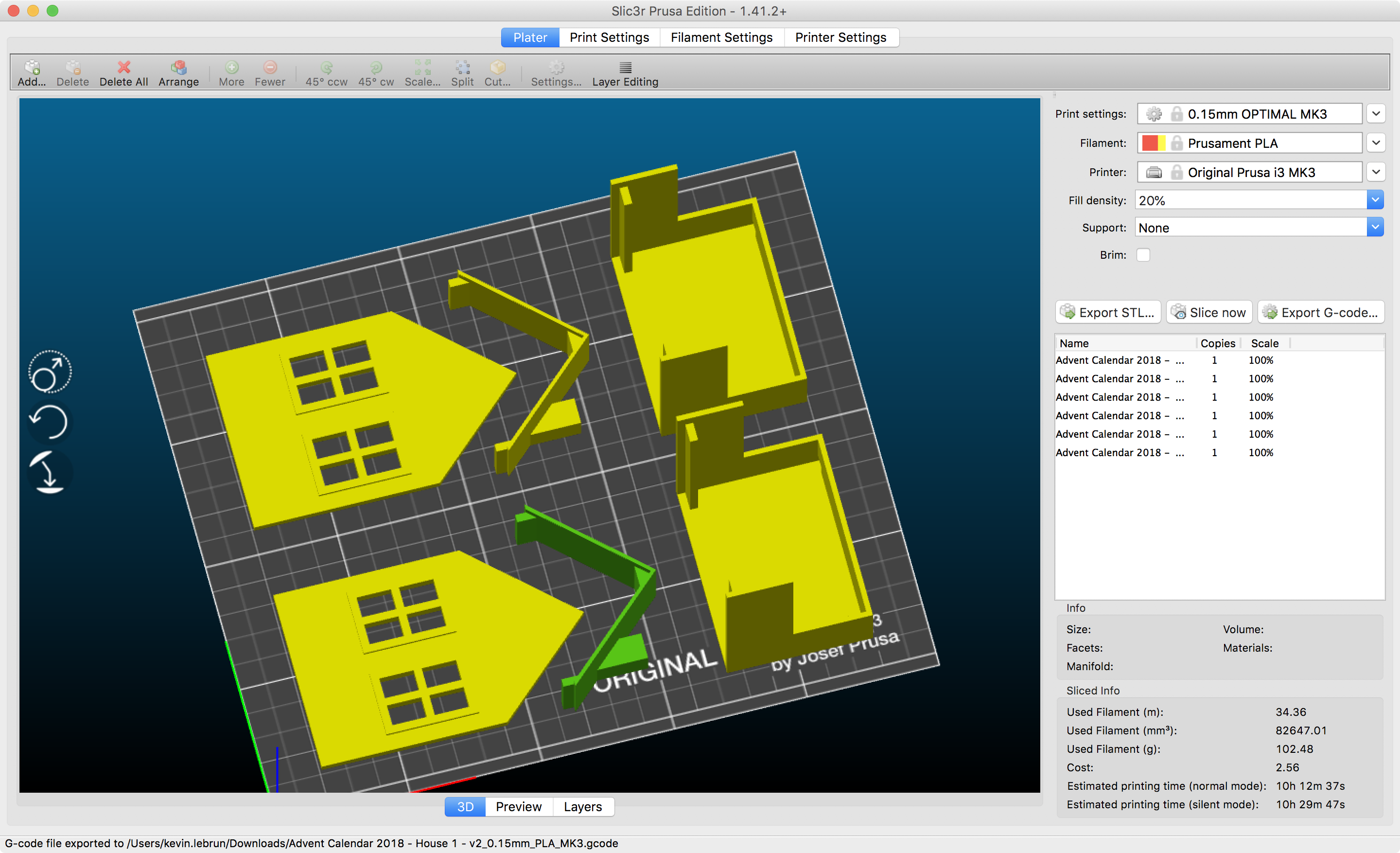Click the Add model toolbar icon
This screenshot has width=1400, height=853.
click(x=32, y=73)
